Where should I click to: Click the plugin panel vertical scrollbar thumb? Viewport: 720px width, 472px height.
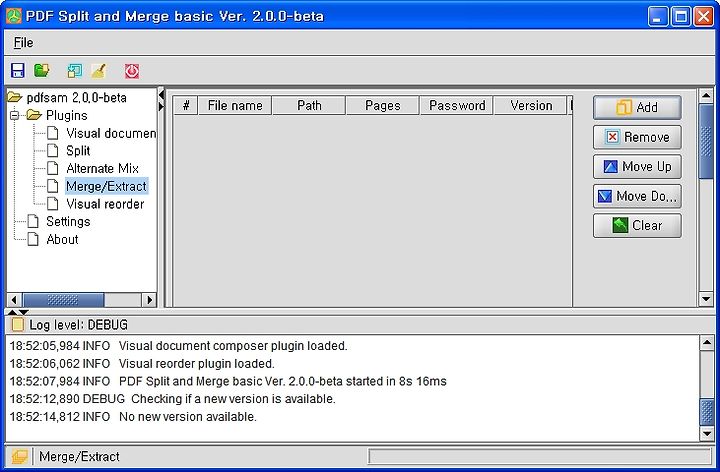pos(706,141)
